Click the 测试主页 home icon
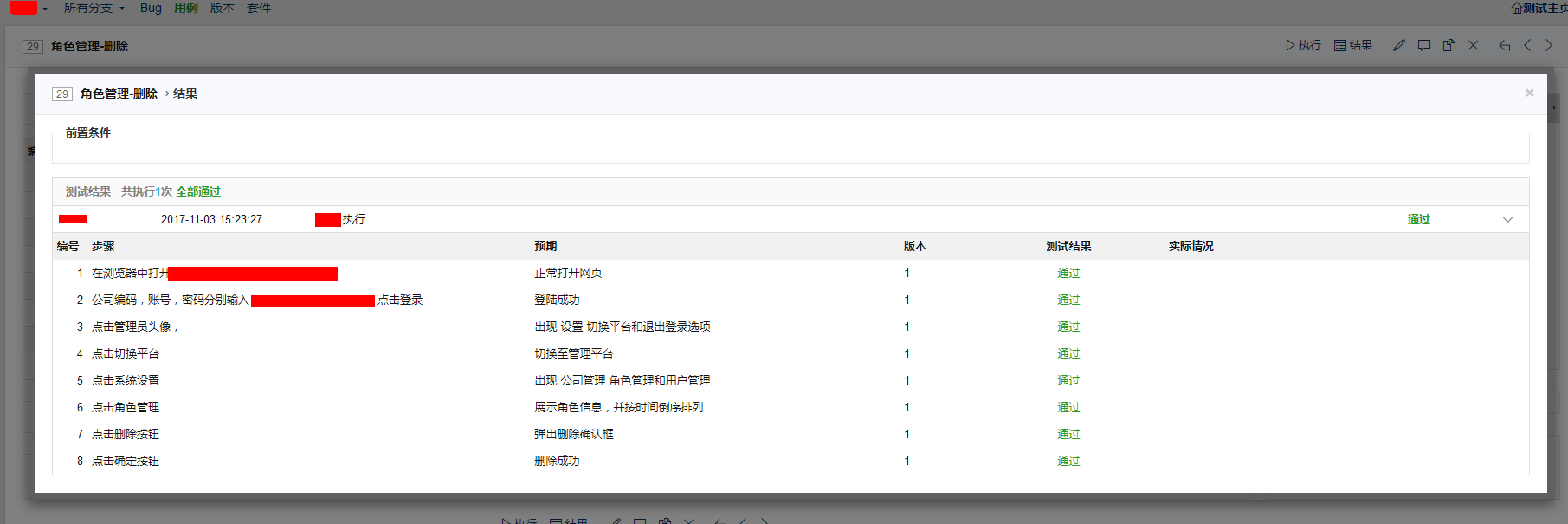This screenshot has width=1568, height=524. pos(1517,8)
